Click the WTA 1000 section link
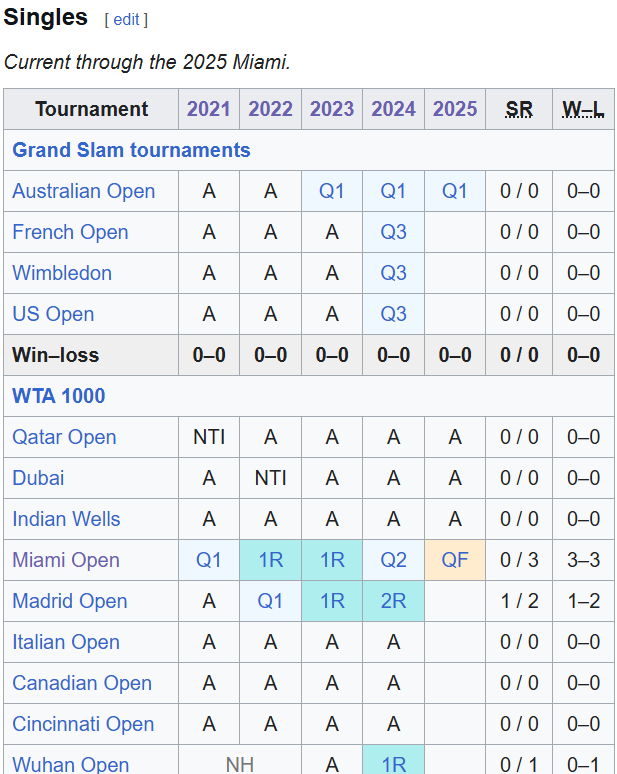 pyautogui.click(x=58, y=396)
